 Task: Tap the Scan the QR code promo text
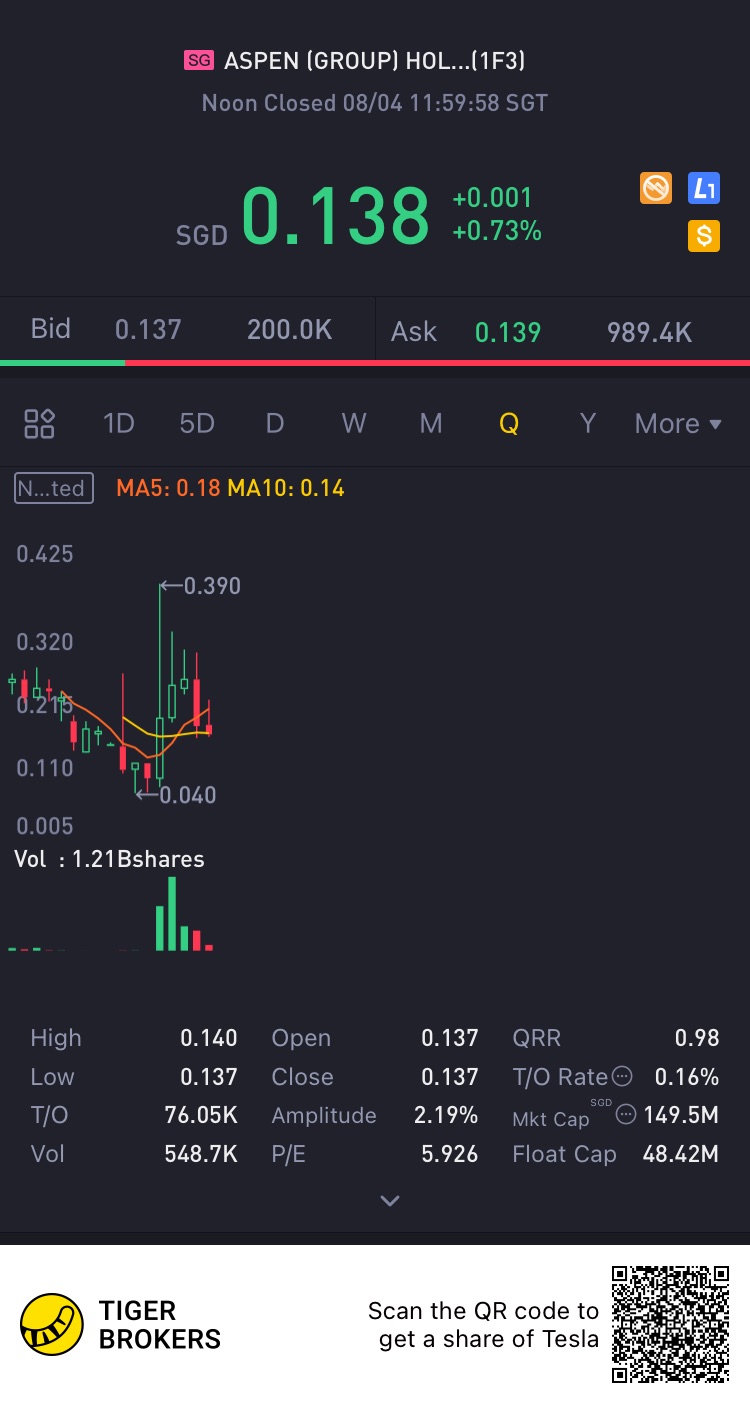click(x=483, y=1325)
